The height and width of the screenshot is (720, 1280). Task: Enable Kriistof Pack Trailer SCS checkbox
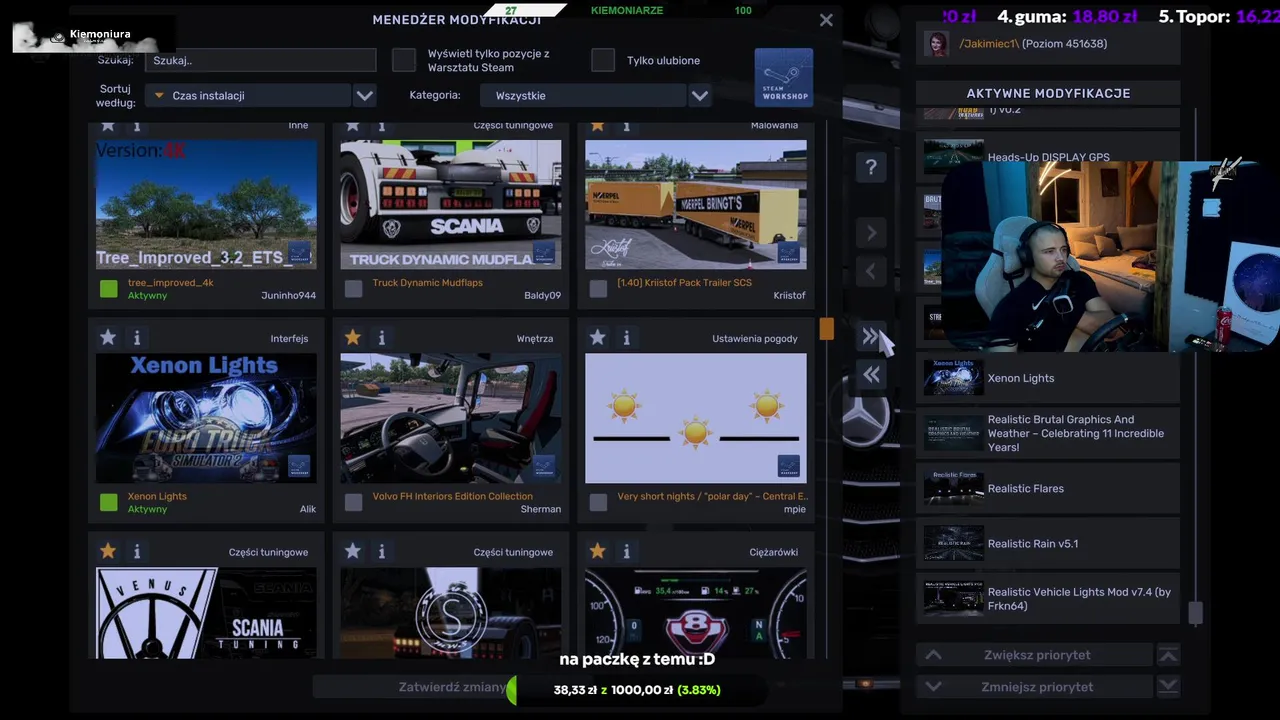click(598, 289)
